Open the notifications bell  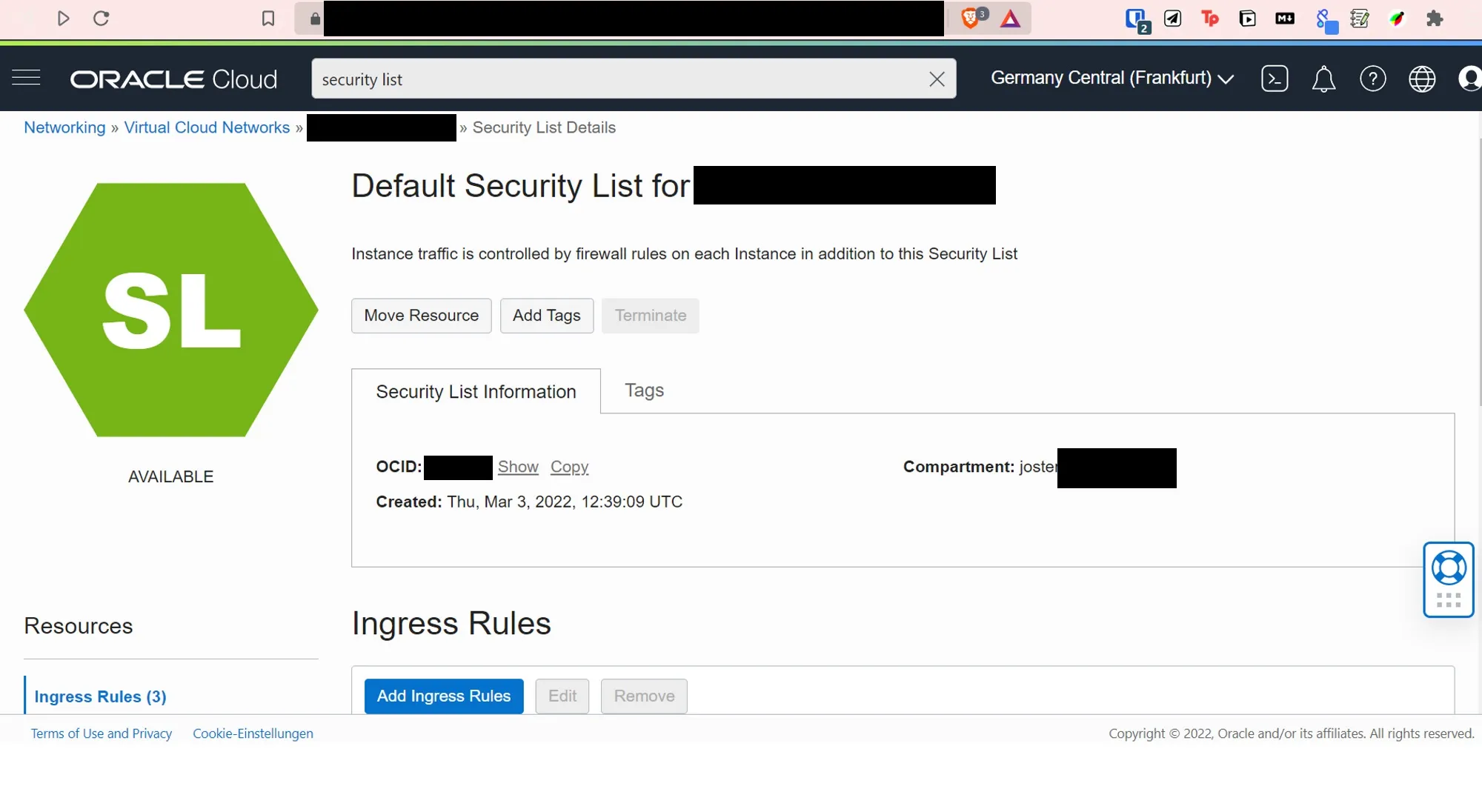click(x=1323, y=78)
